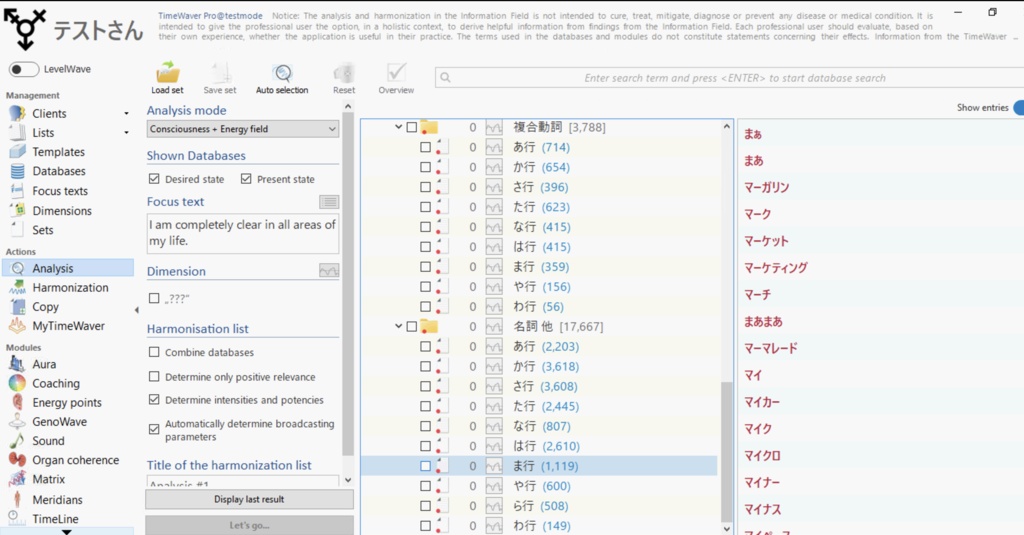This screenshot has height=535, width=1024.
Task: Run Auto selection magnifier icon
Action: 282,72
